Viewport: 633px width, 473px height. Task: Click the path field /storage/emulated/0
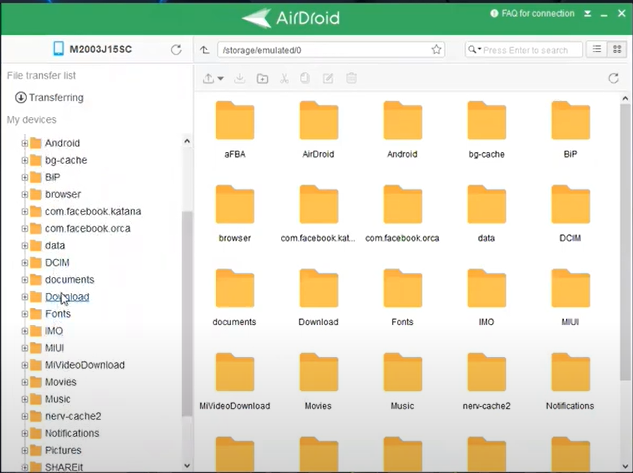click(331, 50)
